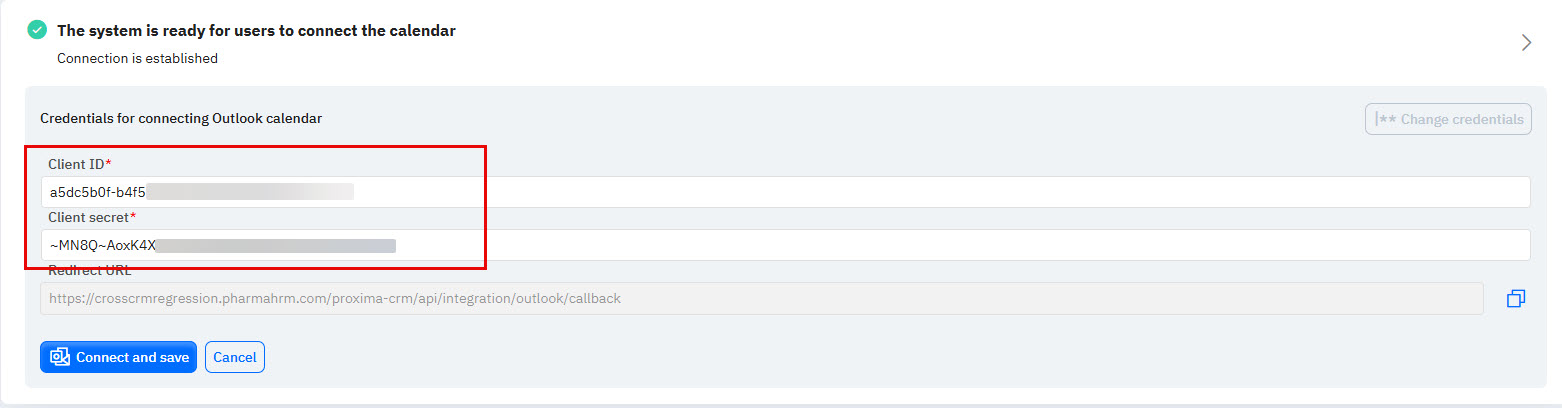Click the Redirect URL read-only field
This screenshot has height=408, width=1562.
[x=760, y=298]
